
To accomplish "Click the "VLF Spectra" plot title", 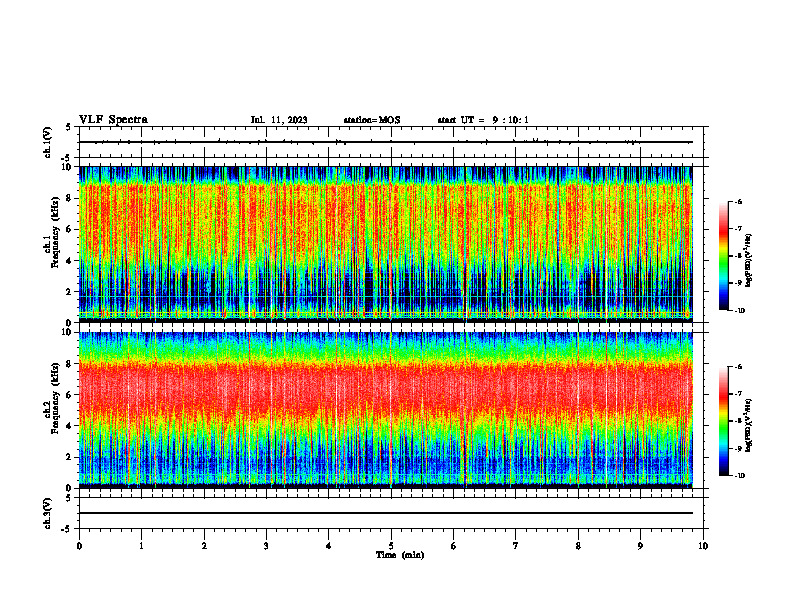I will [x=113, y=120].
